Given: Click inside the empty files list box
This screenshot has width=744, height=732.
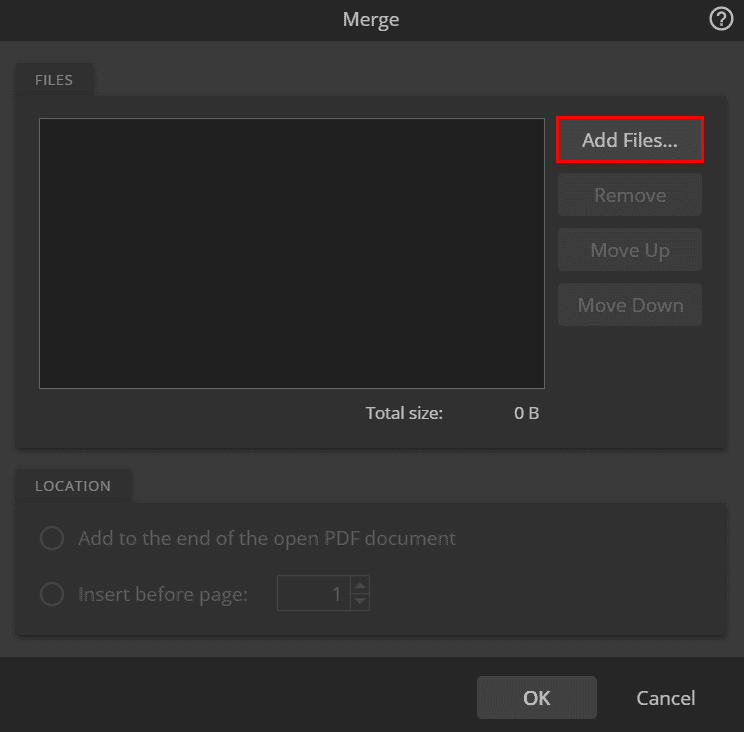Looking at the screenshot, I should 292,253.
